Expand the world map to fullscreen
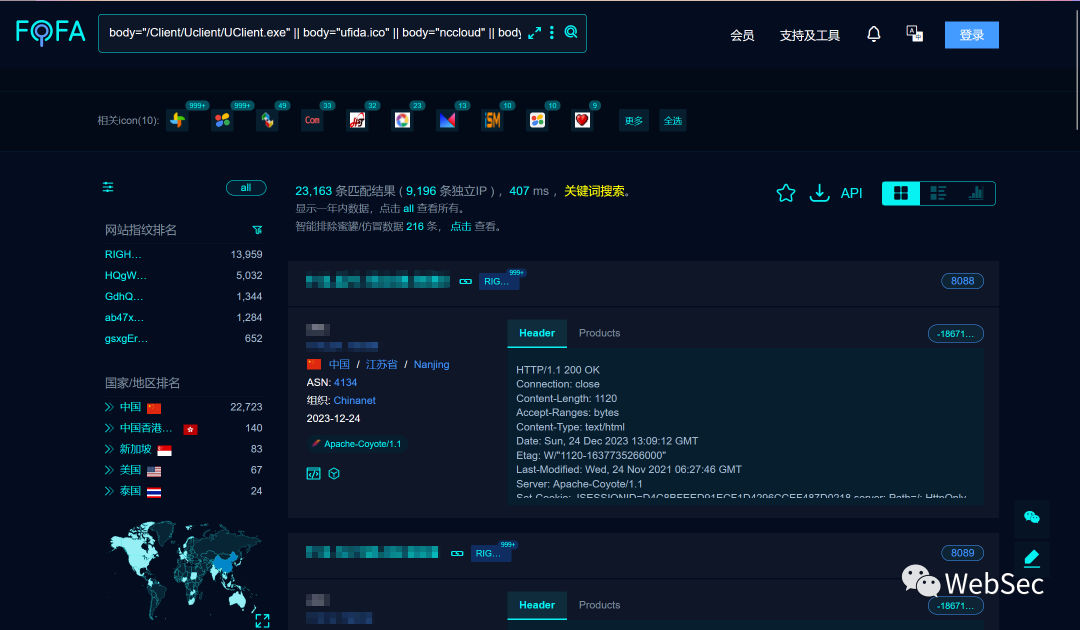1080x630 pixels. pos(262,620)
